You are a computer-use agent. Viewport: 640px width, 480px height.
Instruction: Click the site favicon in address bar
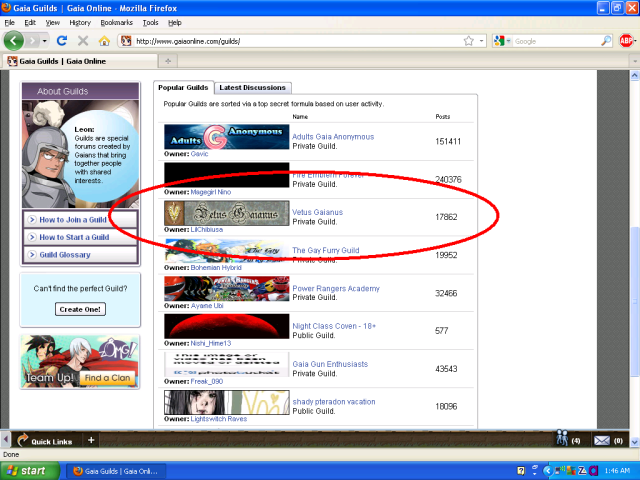126,41
